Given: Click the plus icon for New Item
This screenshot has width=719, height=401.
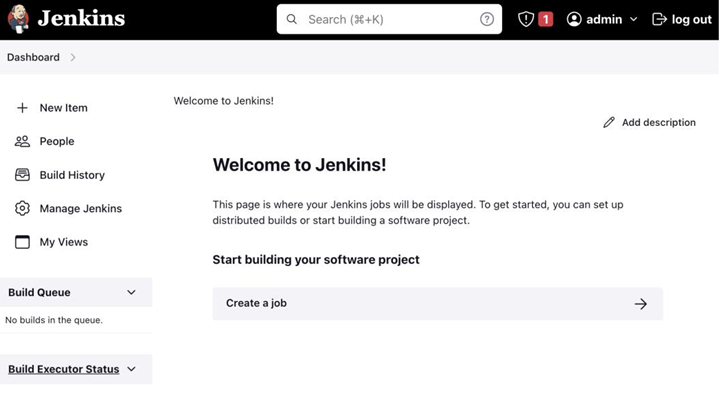Looking at the screenshot, I should coord(22,108).
